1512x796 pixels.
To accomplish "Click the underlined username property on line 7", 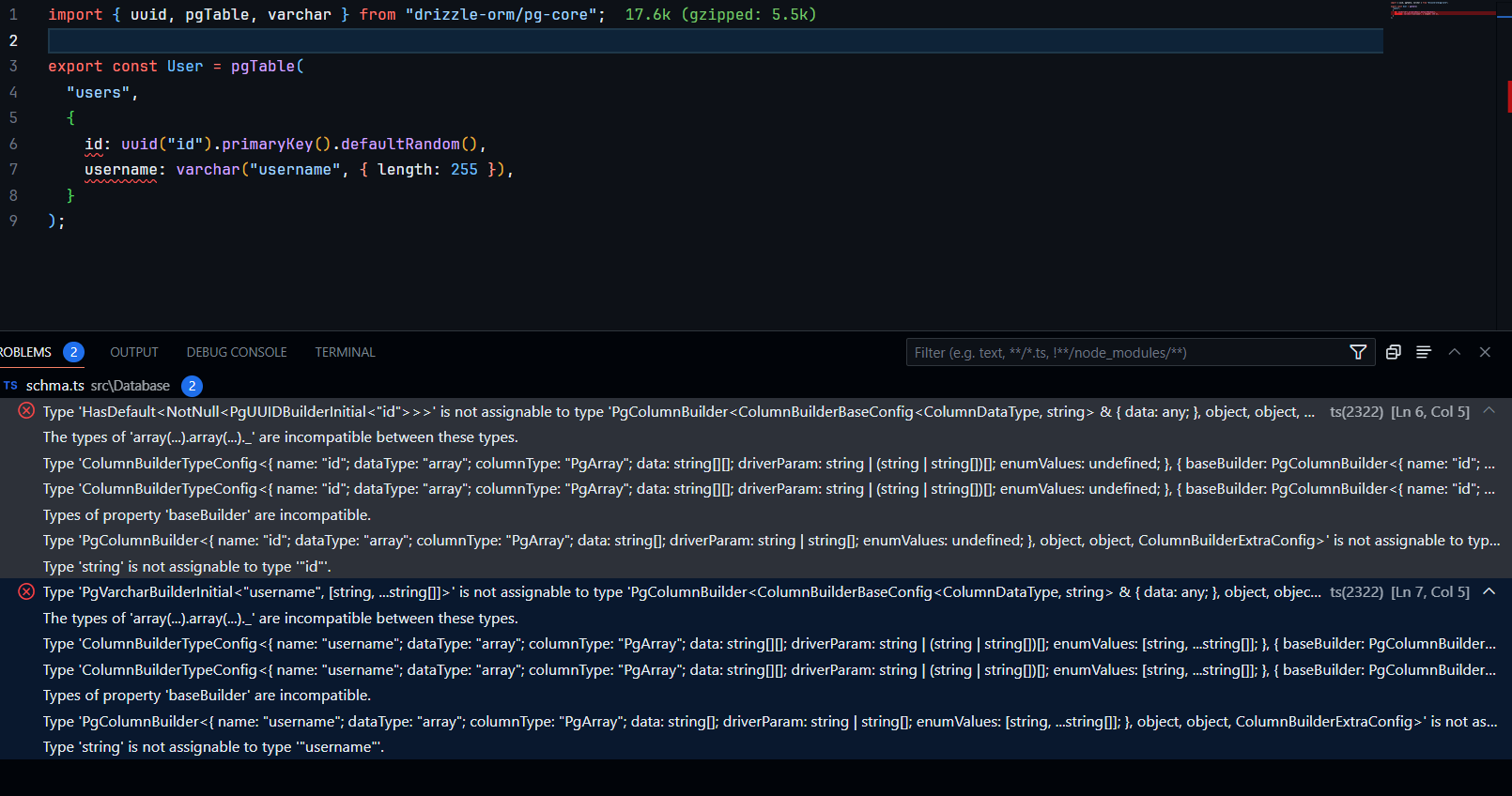I will (121, 169).
